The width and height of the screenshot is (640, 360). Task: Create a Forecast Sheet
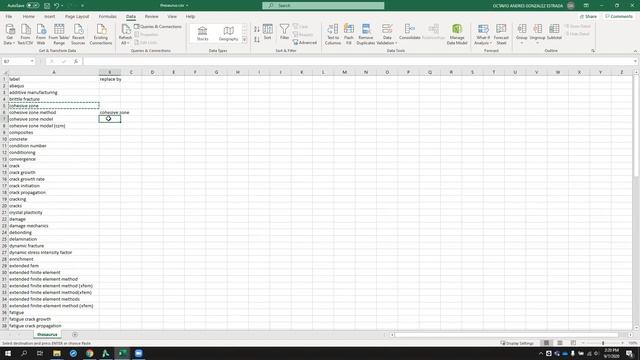501,34
